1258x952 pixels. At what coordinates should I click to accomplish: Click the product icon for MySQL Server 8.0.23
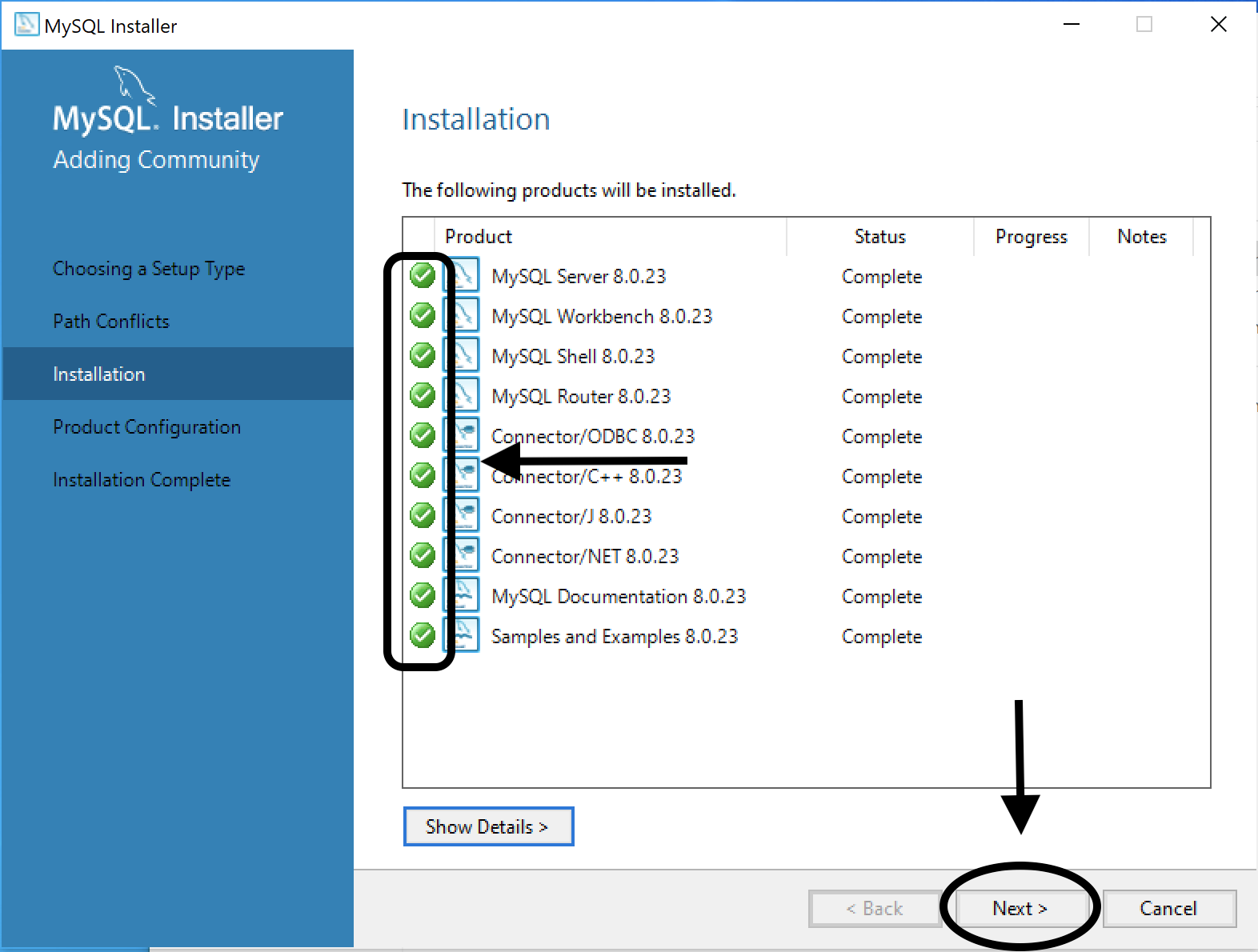462,275
